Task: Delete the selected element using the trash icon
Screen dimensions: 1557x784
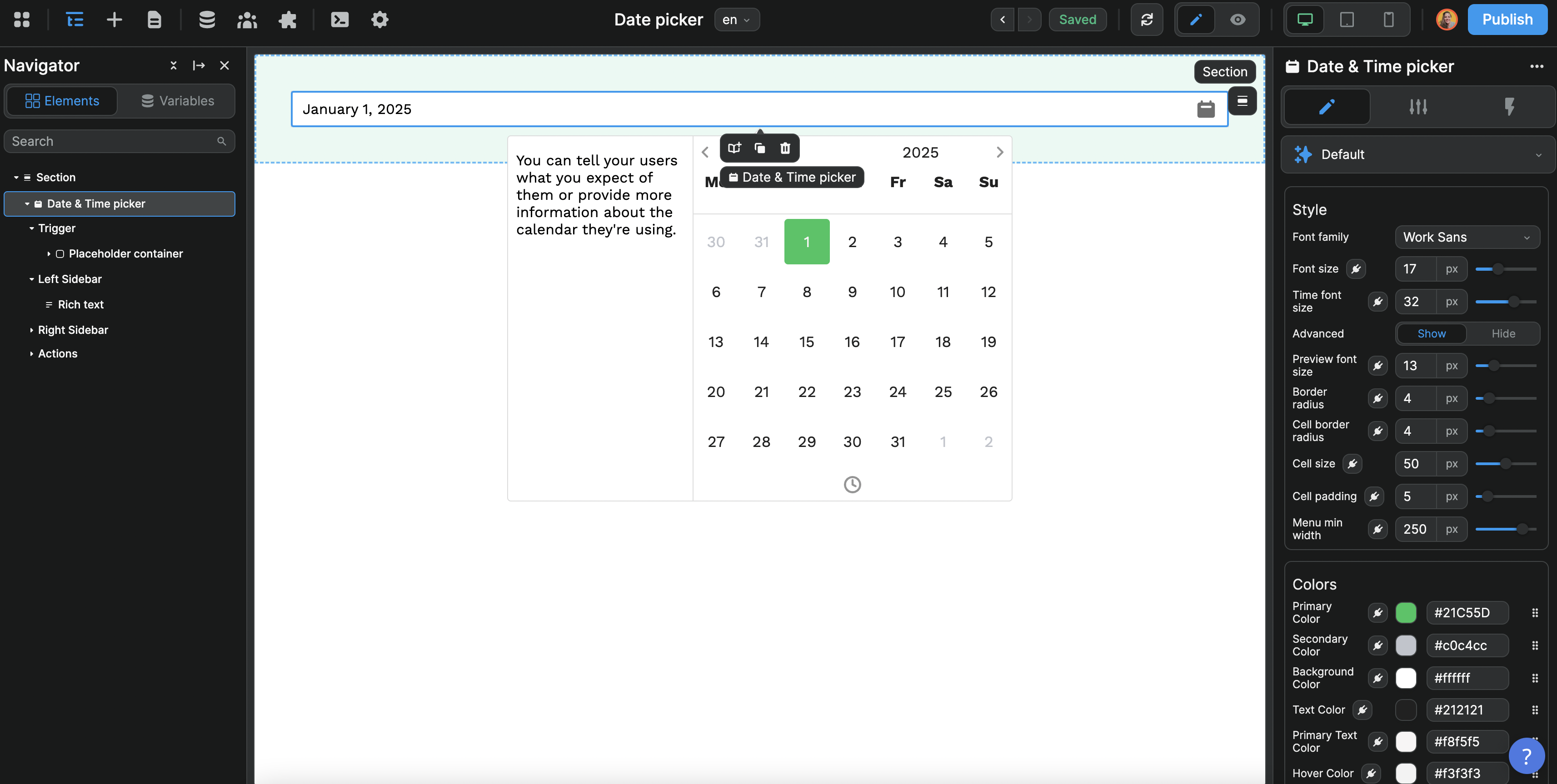Action: coord(784,148)
